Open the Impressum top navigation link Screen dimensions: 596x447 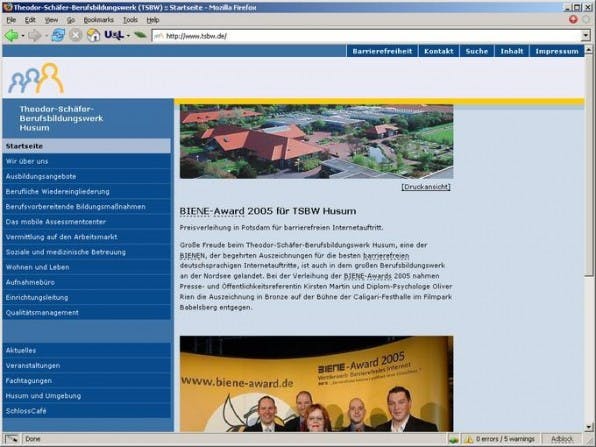(x=557, y=51)
